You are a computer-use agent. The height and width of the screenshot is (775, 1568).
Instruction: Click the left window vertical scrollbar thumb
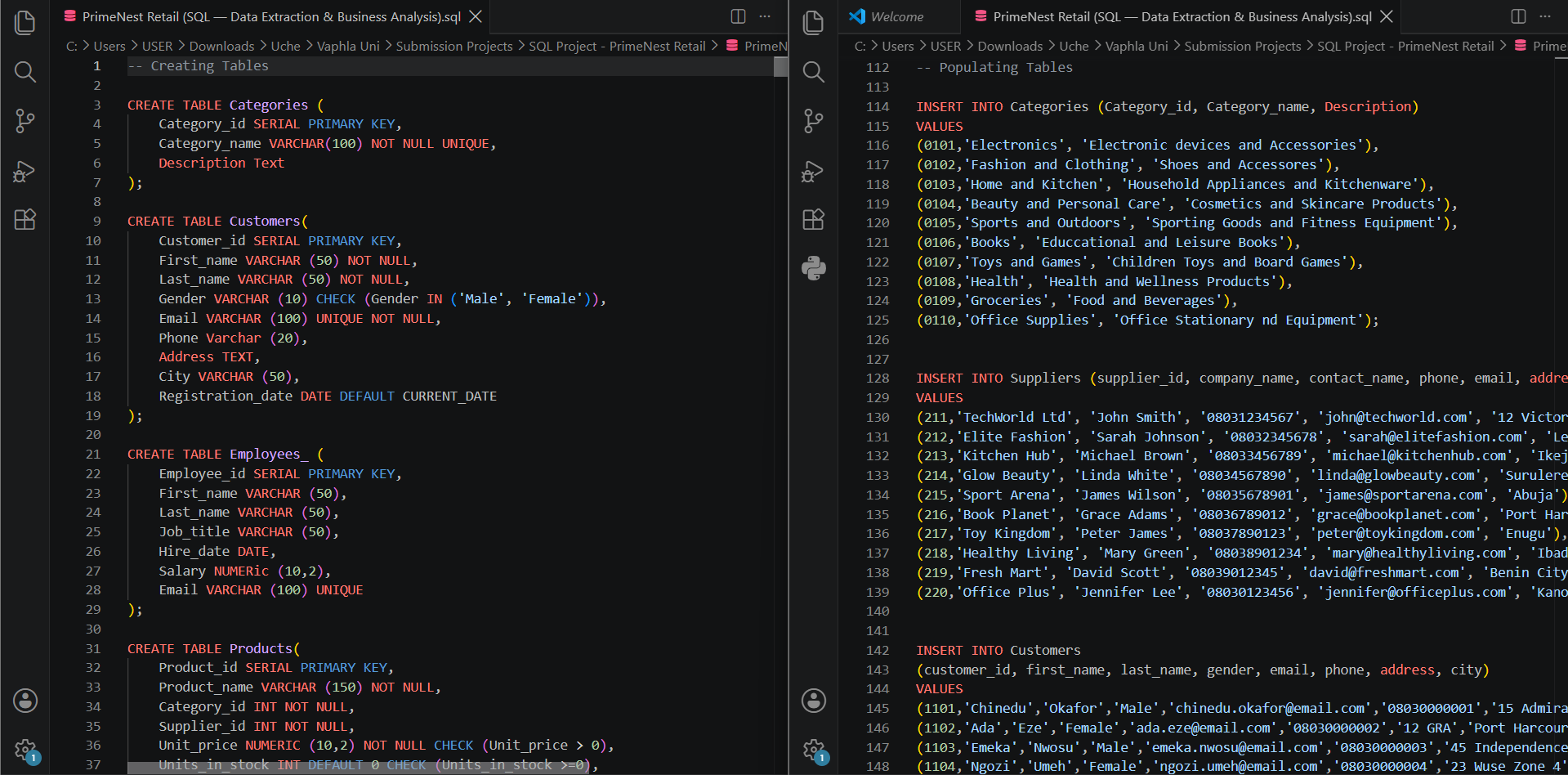click(x=781, y=67)
